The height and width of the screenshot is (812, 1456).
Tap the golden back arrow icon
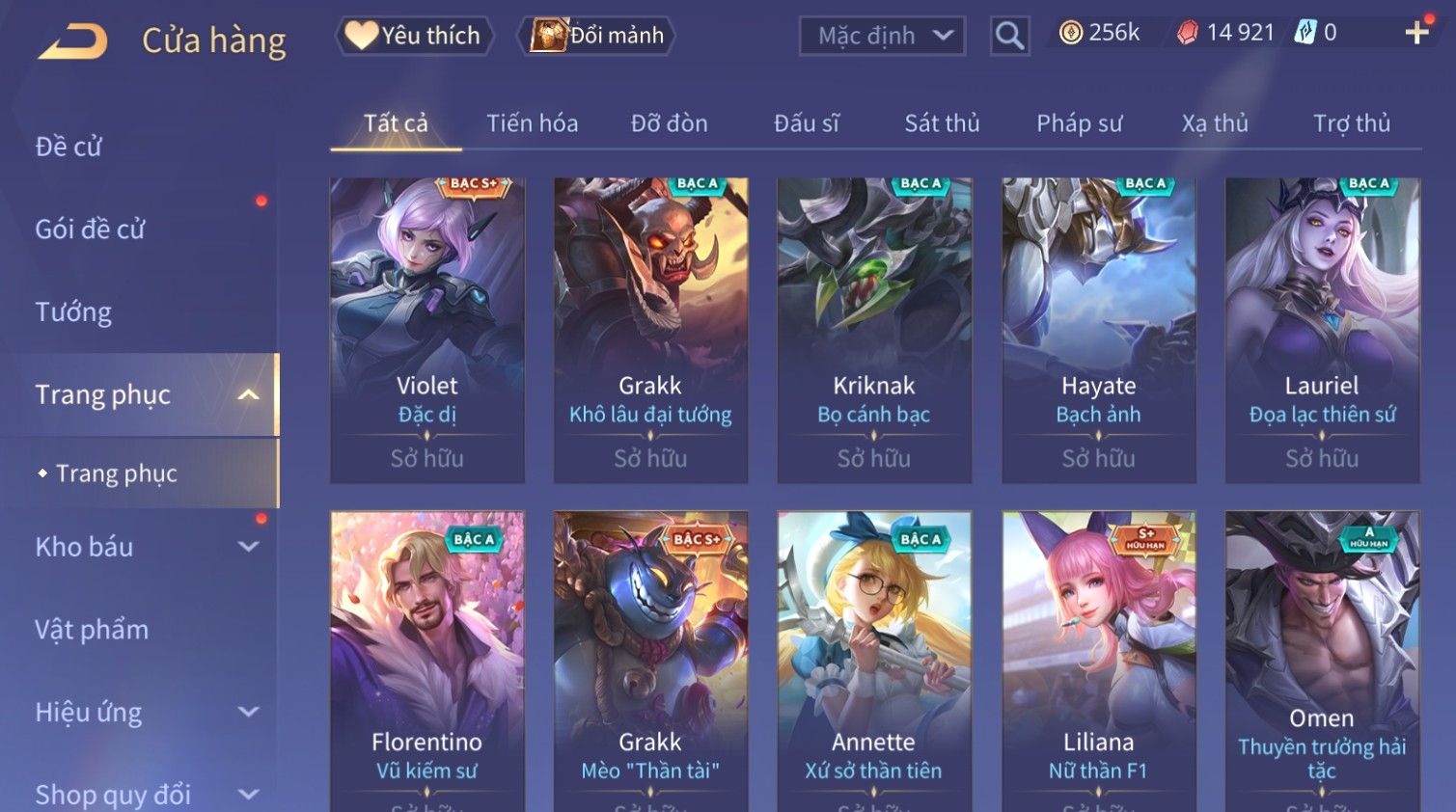tap(72, 41)
